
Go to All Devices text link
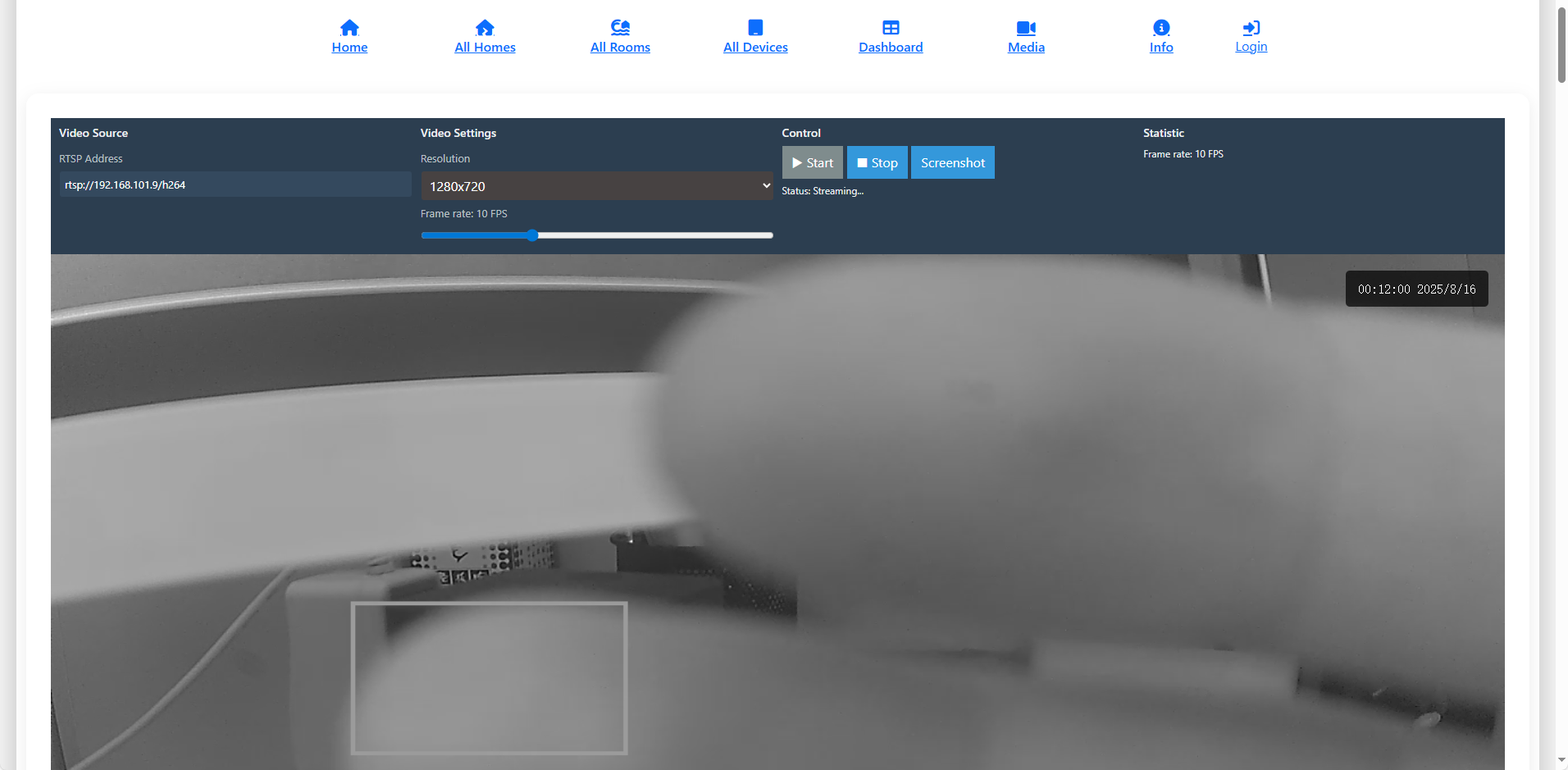coord(755,48)
